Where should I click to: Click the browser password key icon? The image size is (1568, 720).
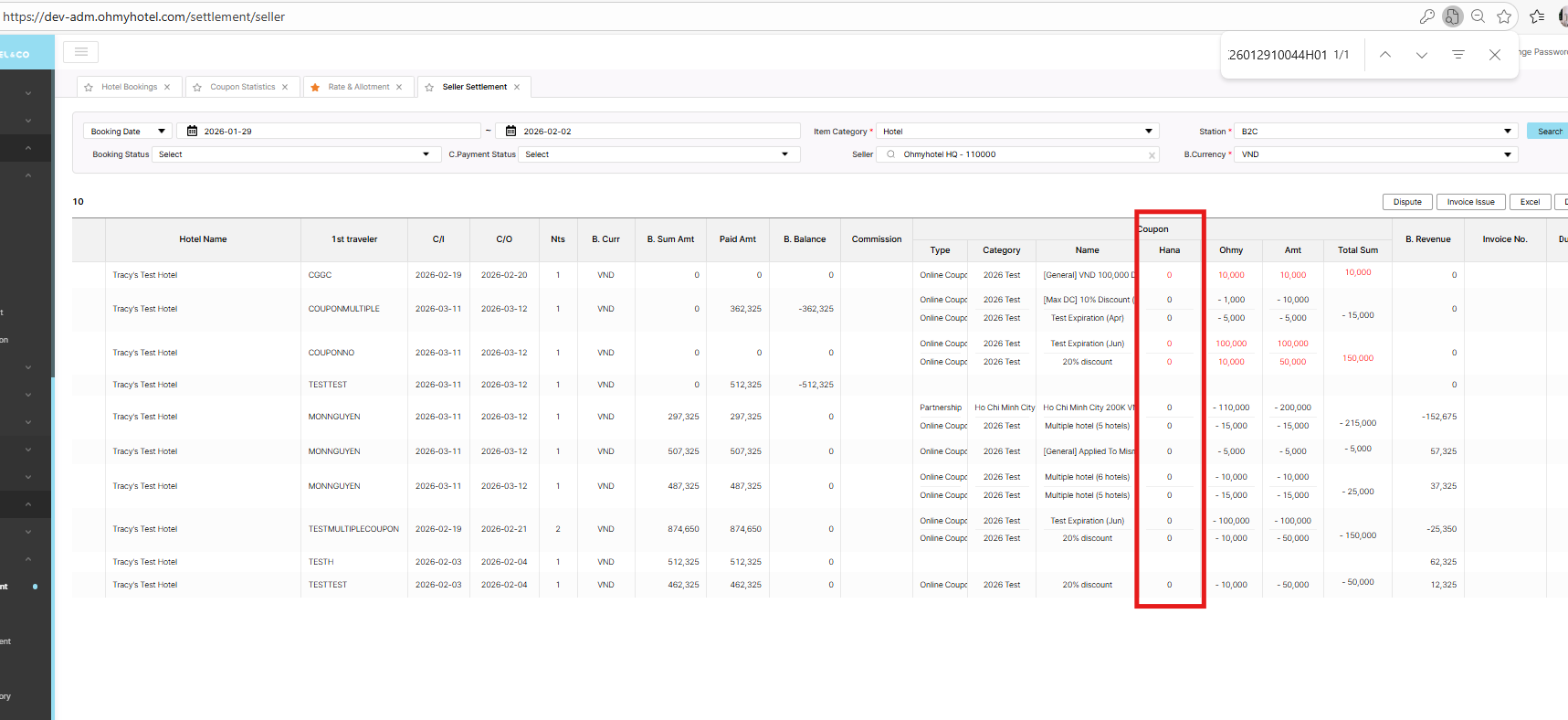click(1426, 16)
